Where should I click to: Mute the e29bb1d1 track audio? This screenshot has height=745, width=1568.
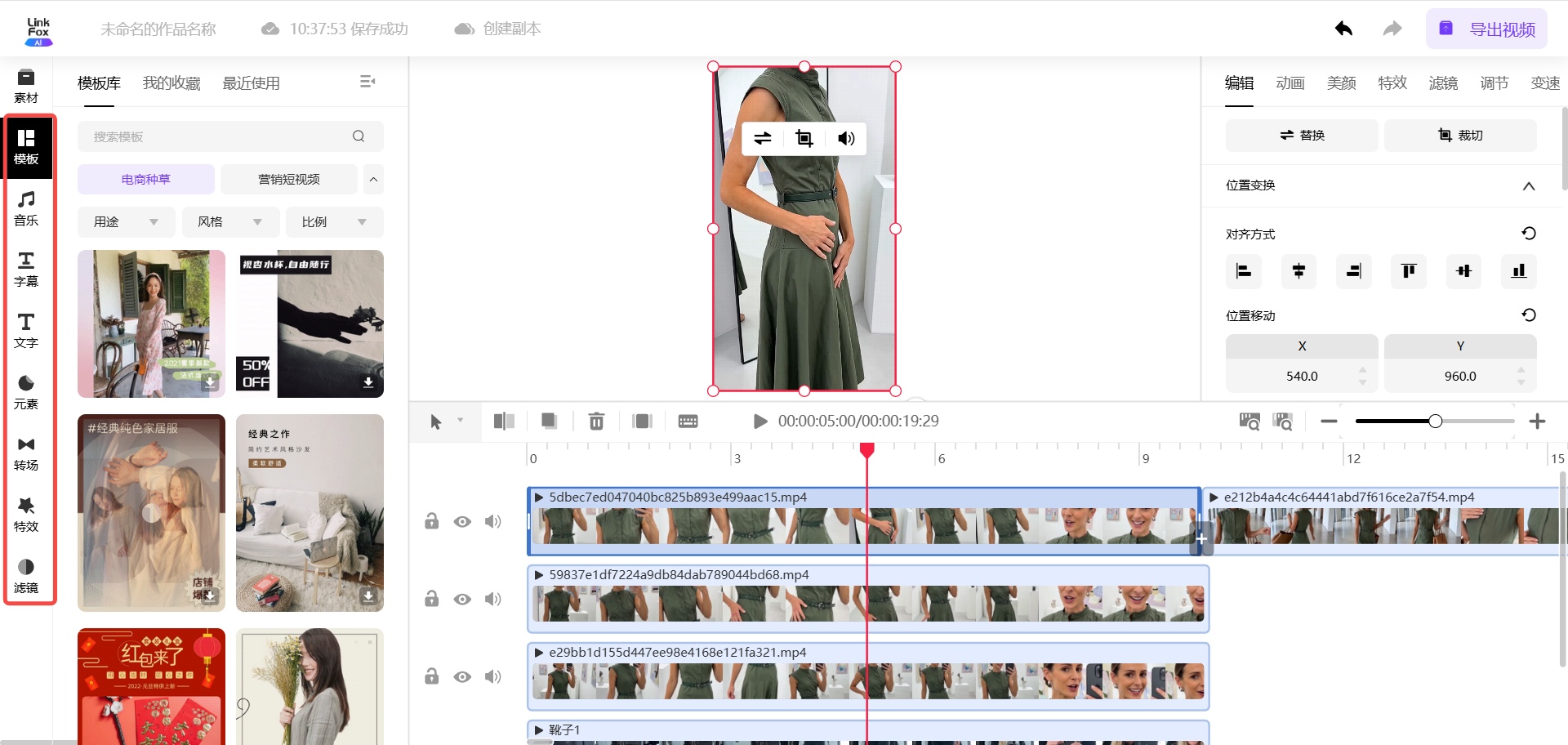coord(492,676)
